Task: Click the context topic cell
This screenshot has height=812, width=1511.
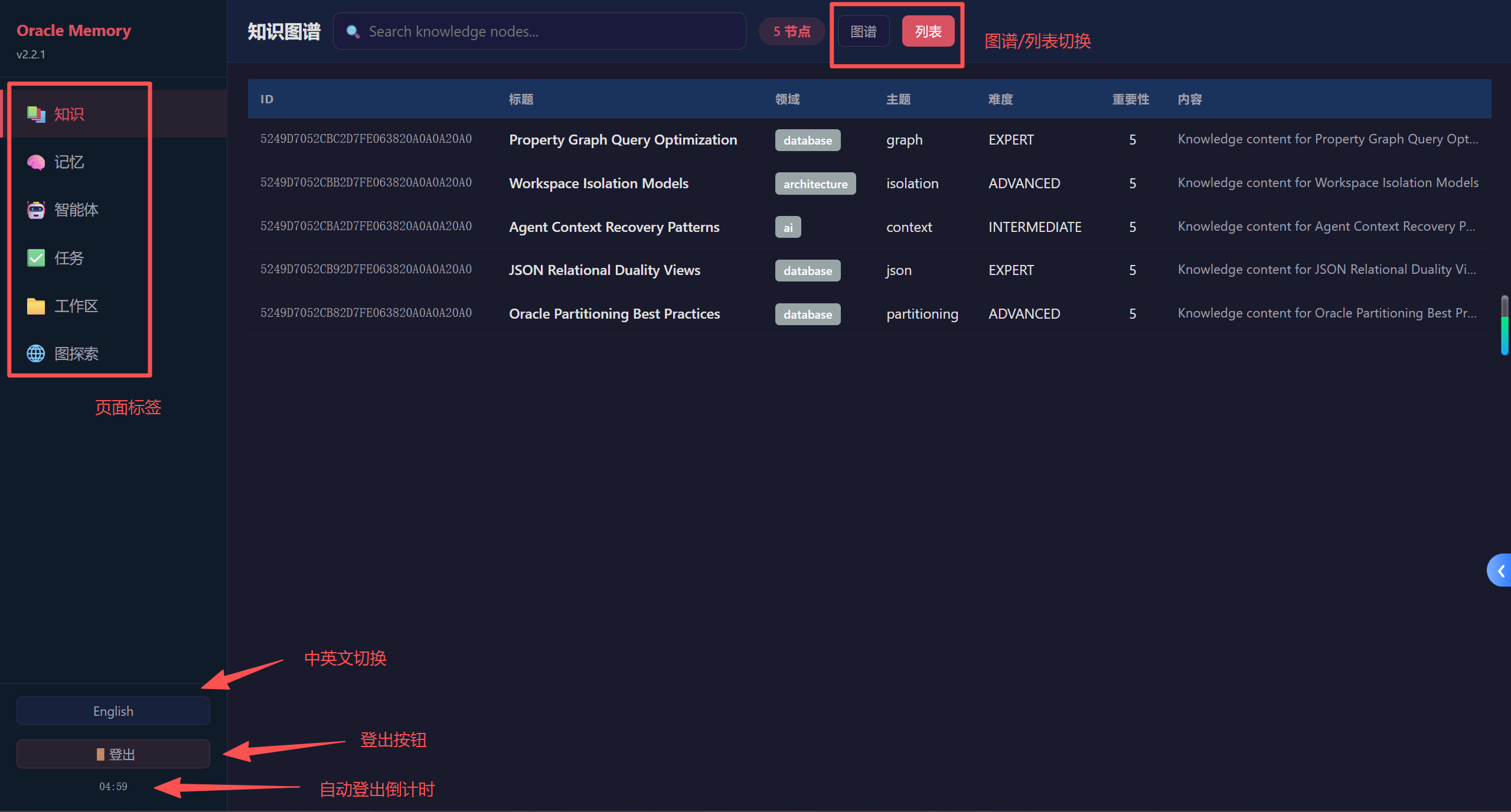Action: pos(909,227)
